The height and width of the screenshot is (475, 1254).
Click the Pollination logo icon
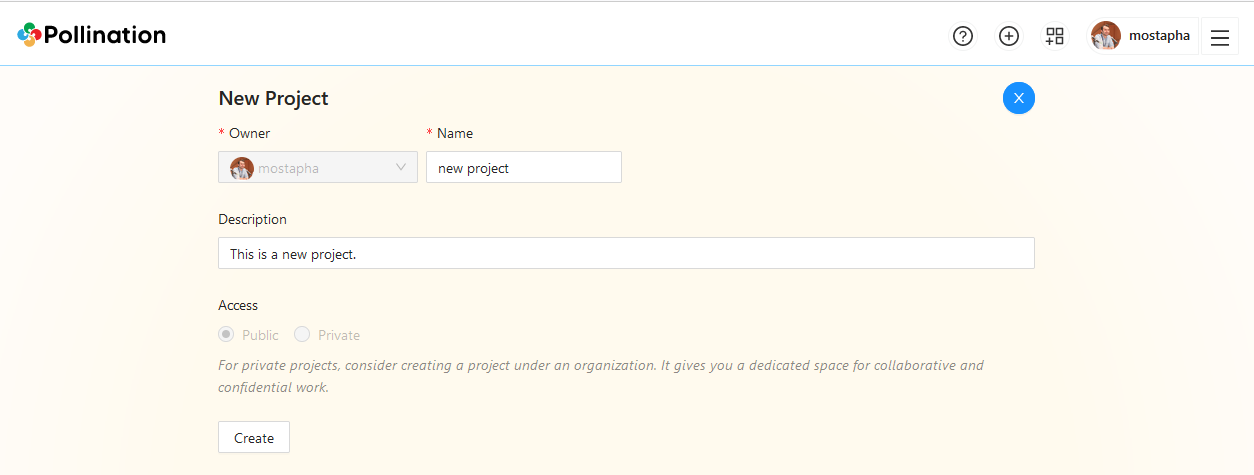pos(29,35)
